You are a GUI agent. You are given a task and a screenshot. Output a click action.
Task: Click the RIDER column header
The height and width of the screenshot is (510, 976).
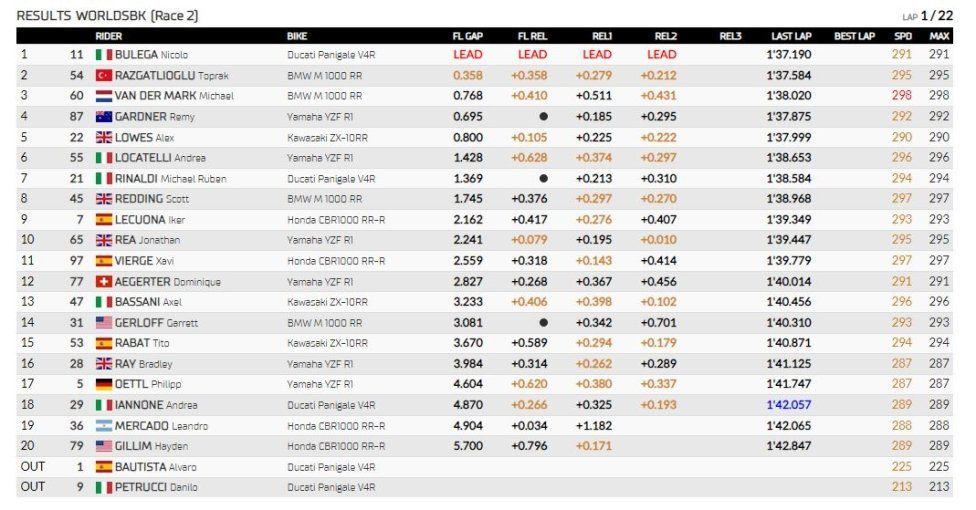pos(108,36)
